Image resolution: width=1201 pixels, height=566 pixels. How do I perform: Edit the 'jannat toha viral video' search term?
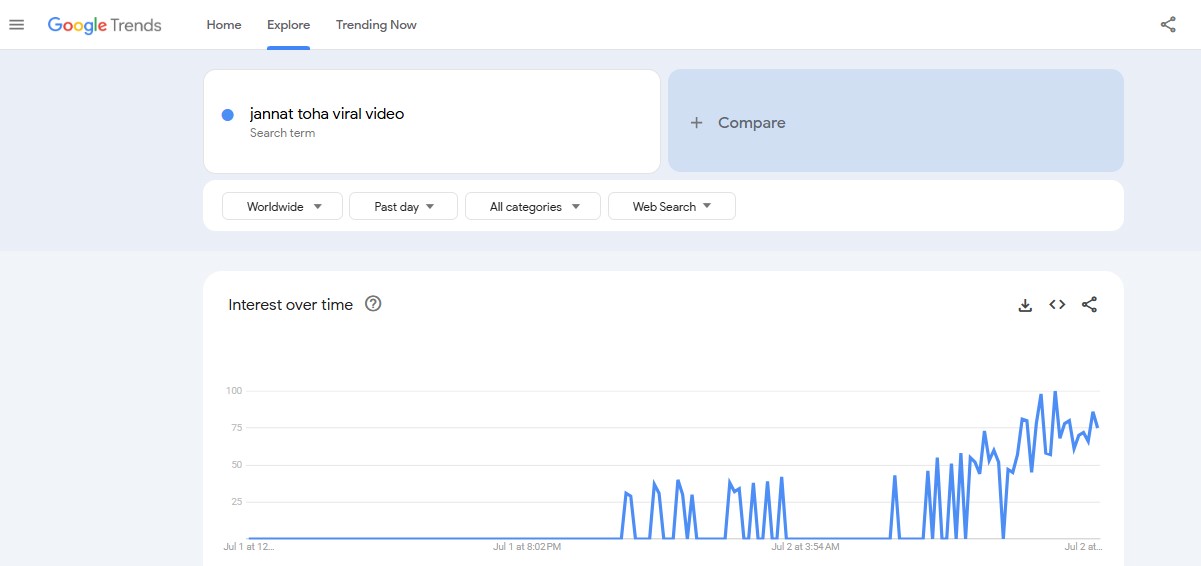click(x=327, y=114)
